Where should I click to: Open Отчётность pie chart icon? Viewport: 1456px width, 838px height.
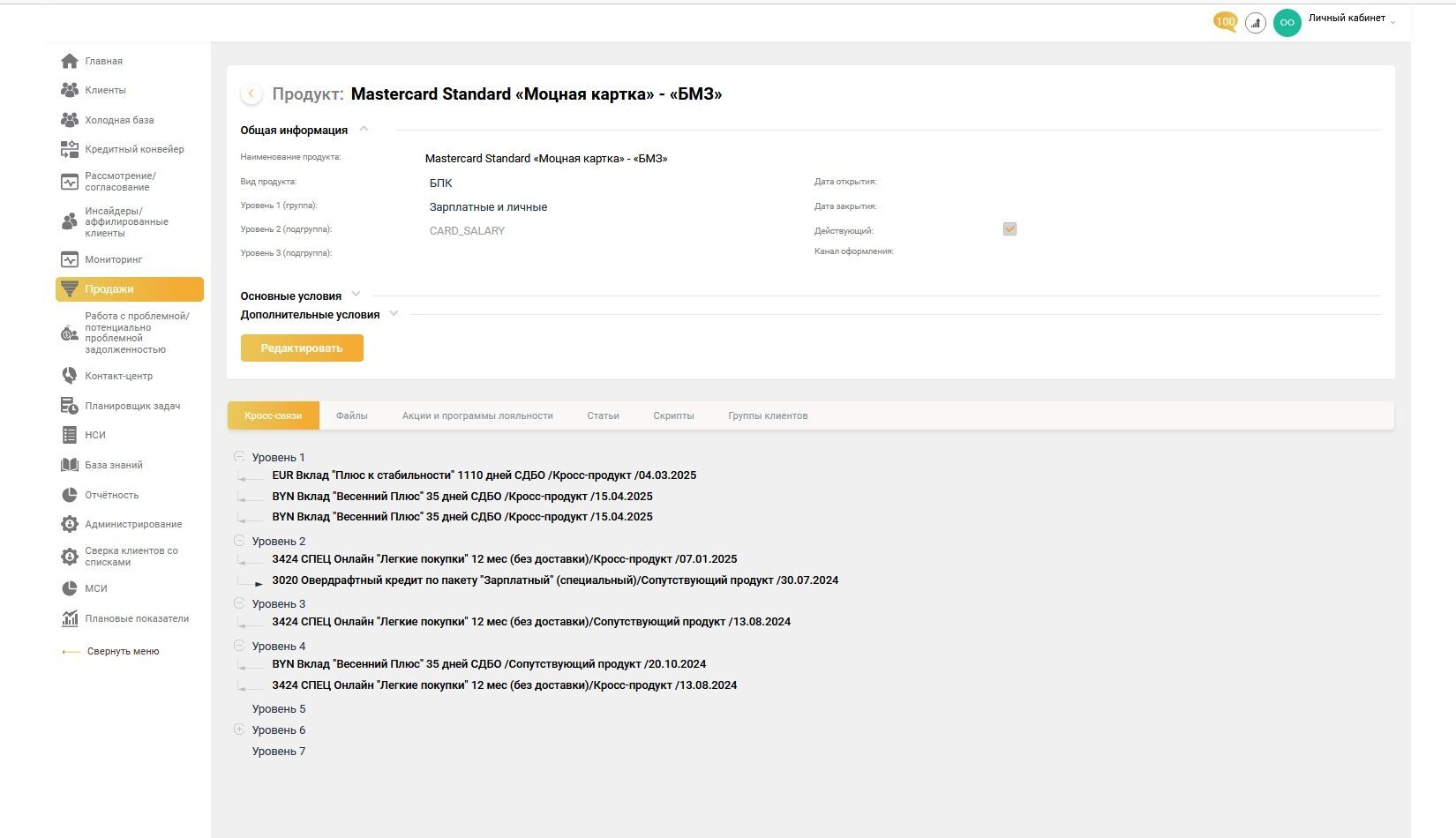(x=70, y=495)
